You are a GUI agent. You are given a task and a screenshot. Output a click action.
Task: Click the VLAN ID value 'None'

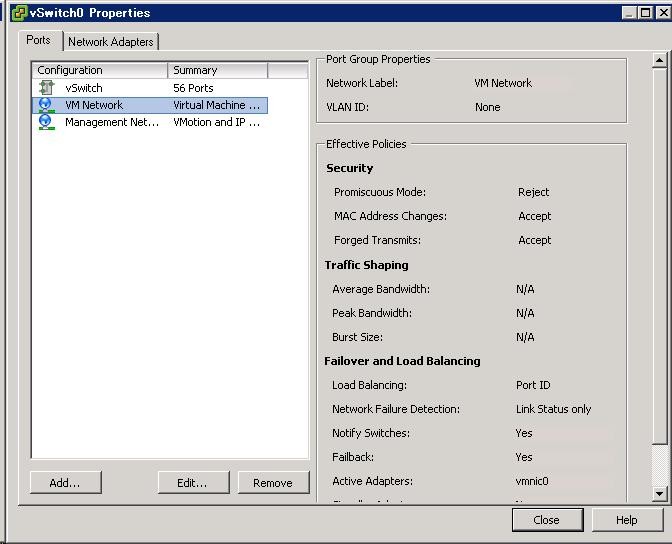tap(488, 107)
